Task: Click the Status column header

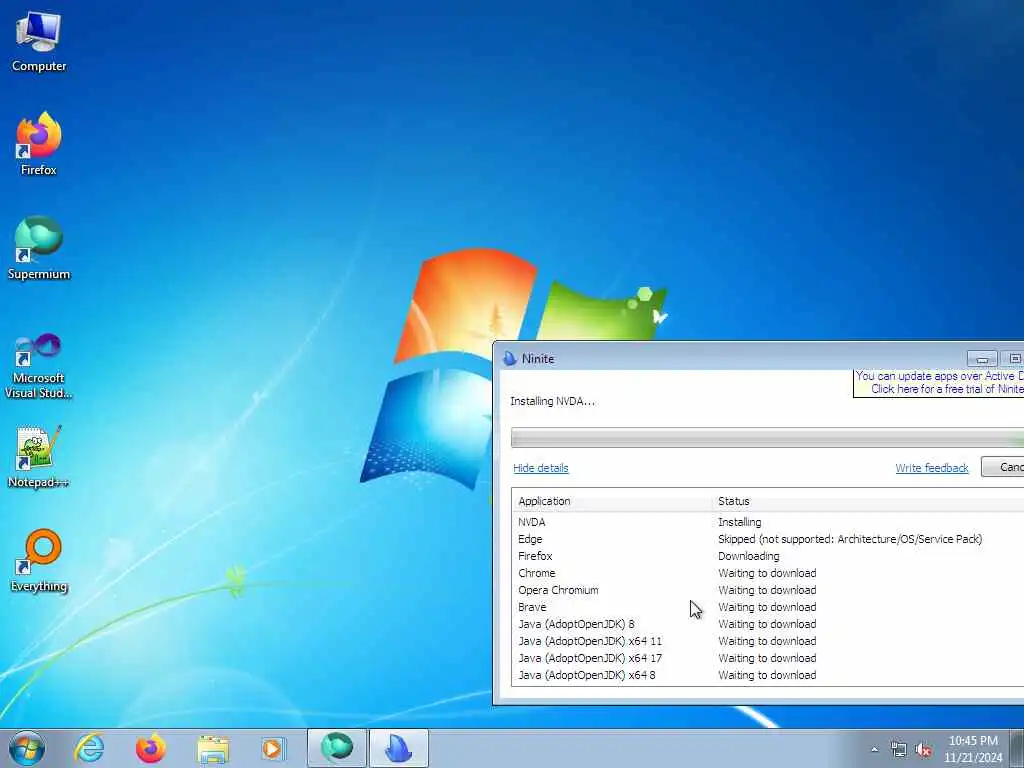Action: pyautogui.click(x=868, y=501)
